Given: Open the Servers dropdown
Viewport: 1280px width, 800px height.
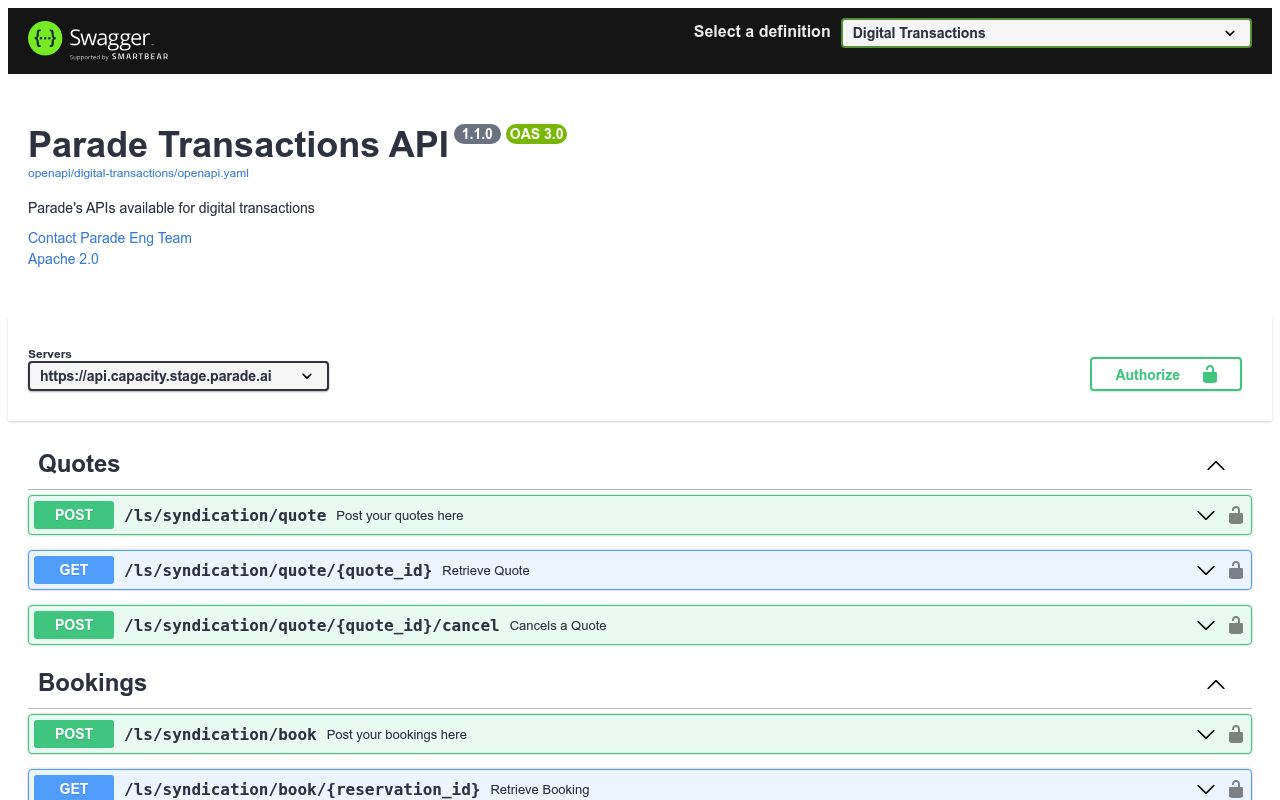Looking at the screenshot, I should pyautogui.click(x=178, y=376).
